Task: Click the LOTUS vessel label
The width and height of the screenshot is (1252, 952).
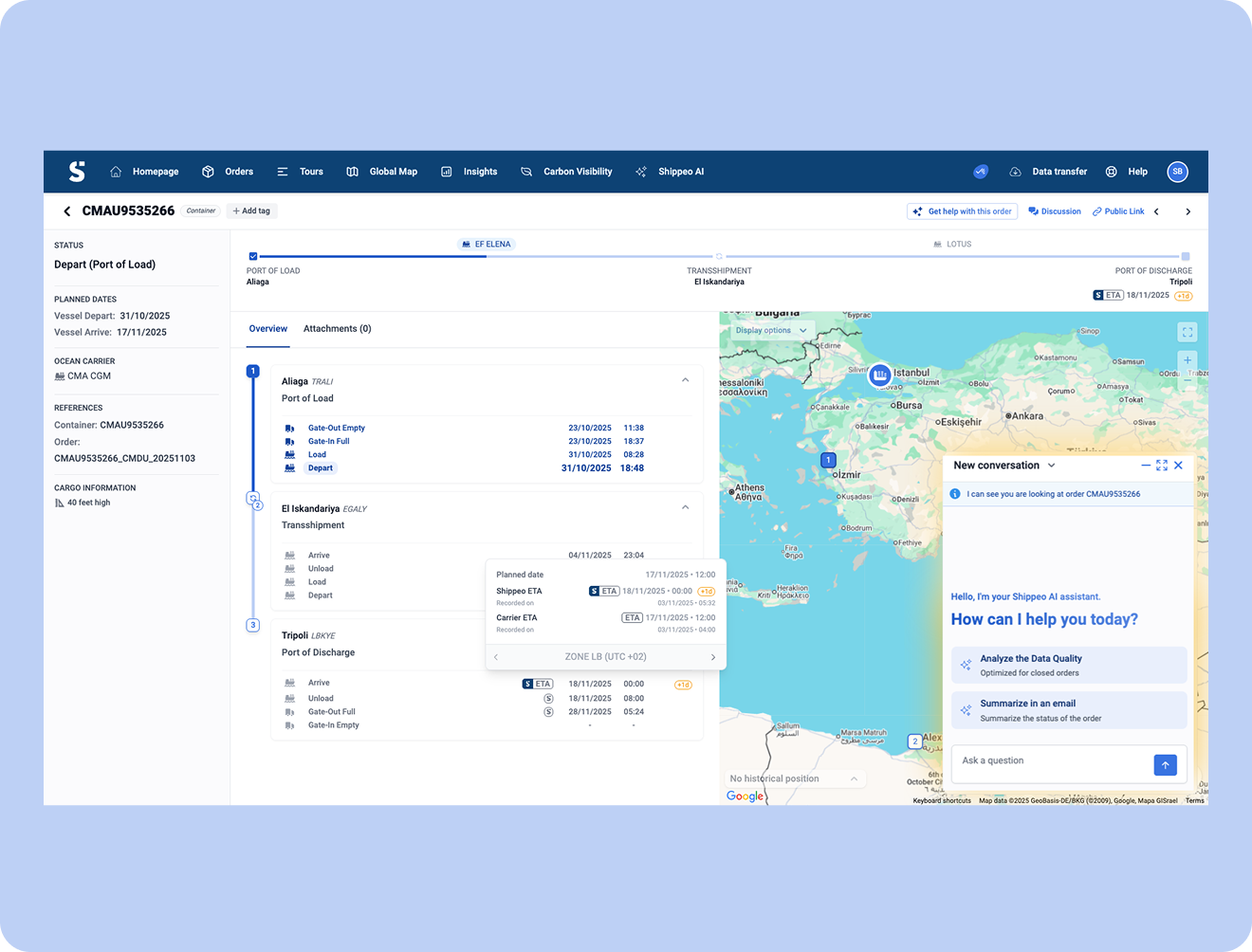Action: tap(952, 244)
